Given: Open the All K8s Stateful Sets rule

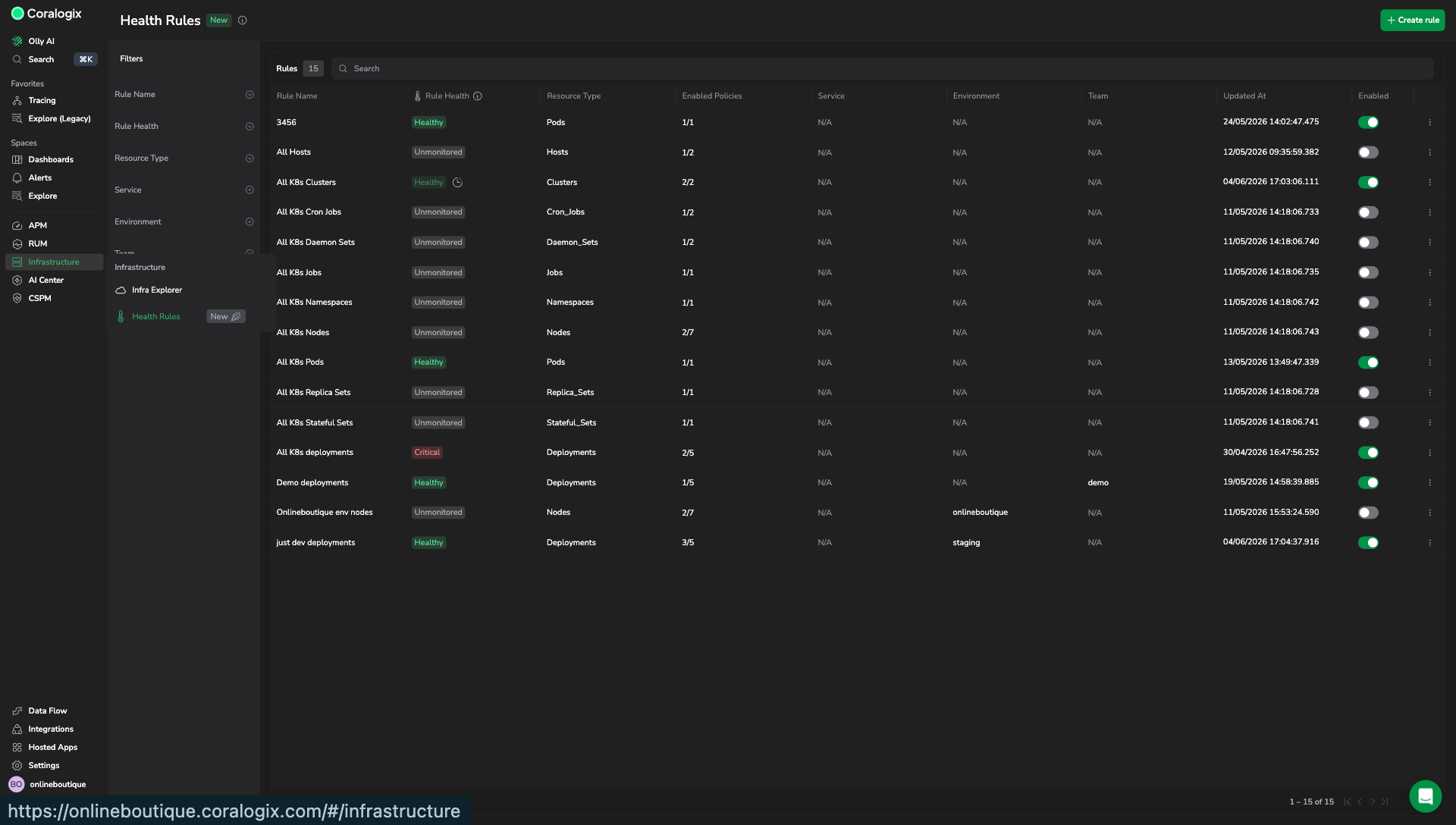Looking at the screenshot, I should (315, 423).
